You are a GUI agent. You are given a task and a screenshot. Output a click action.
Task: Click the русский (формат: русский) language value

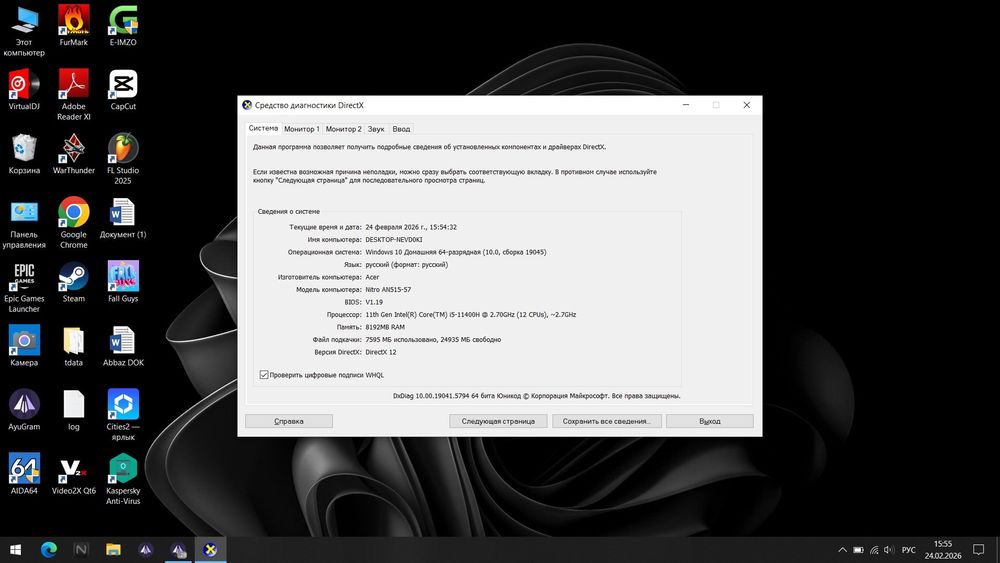406,265
